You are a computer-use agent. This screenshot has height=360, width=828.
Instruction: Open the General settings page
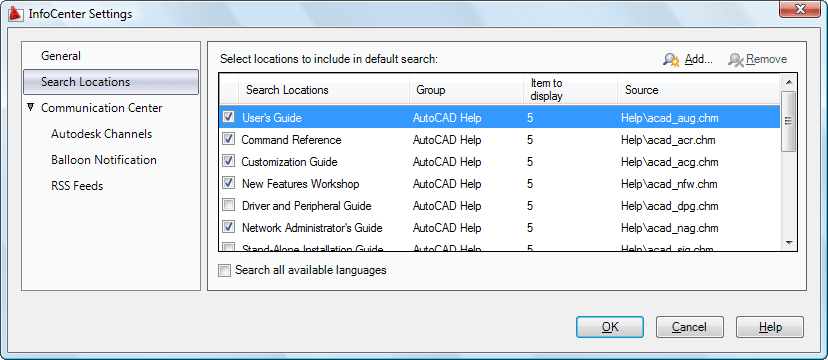pyautogui.click(x=61, y=55)
